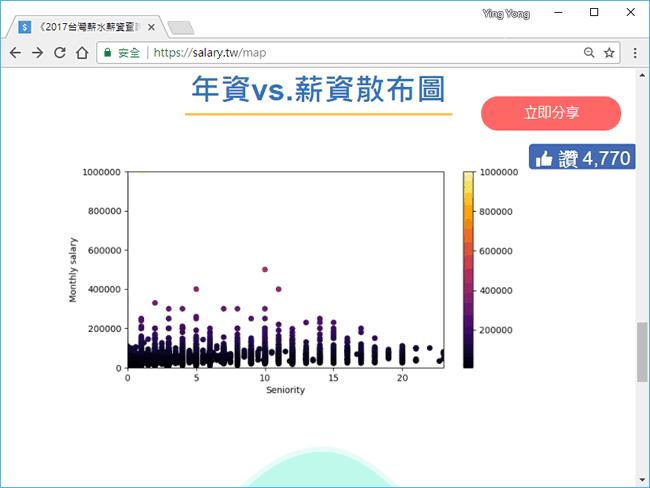Go back to the previous page

coord(15,53)
